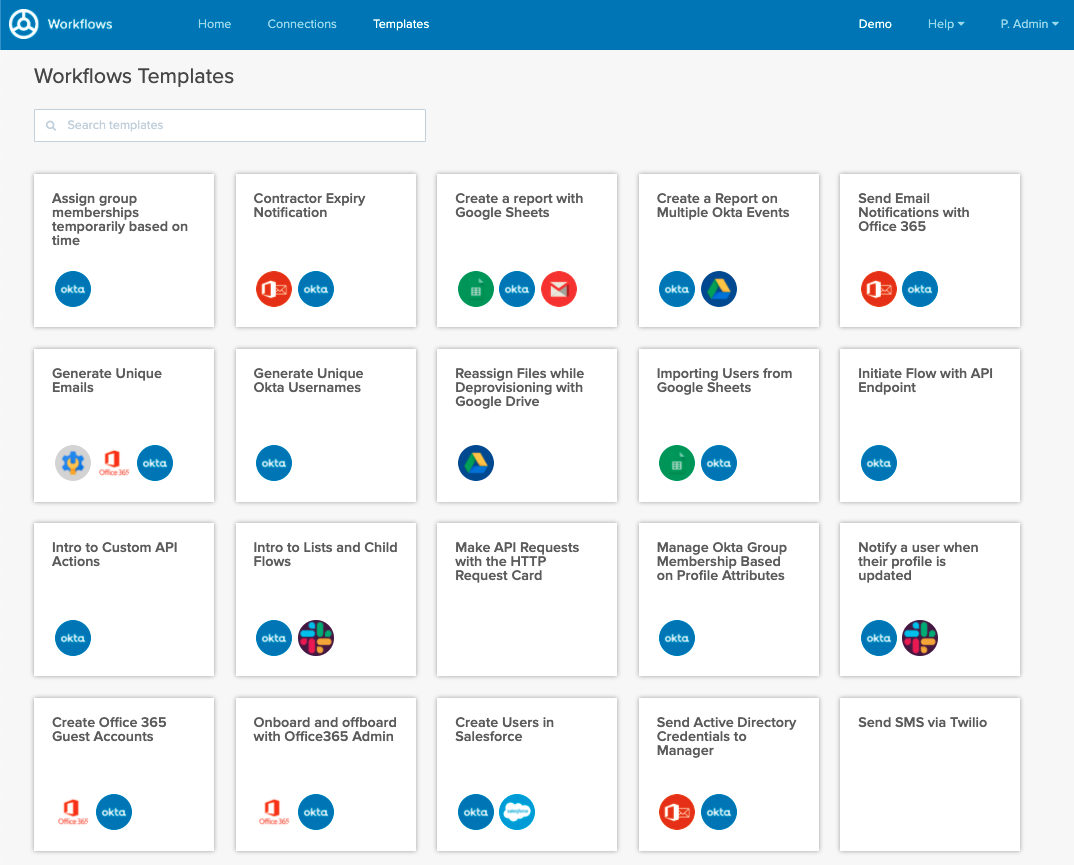Image resolution: width=1074 pixels, height=865 pixels.
Task: Click the Demo link in header
Action: coord(875,24)
